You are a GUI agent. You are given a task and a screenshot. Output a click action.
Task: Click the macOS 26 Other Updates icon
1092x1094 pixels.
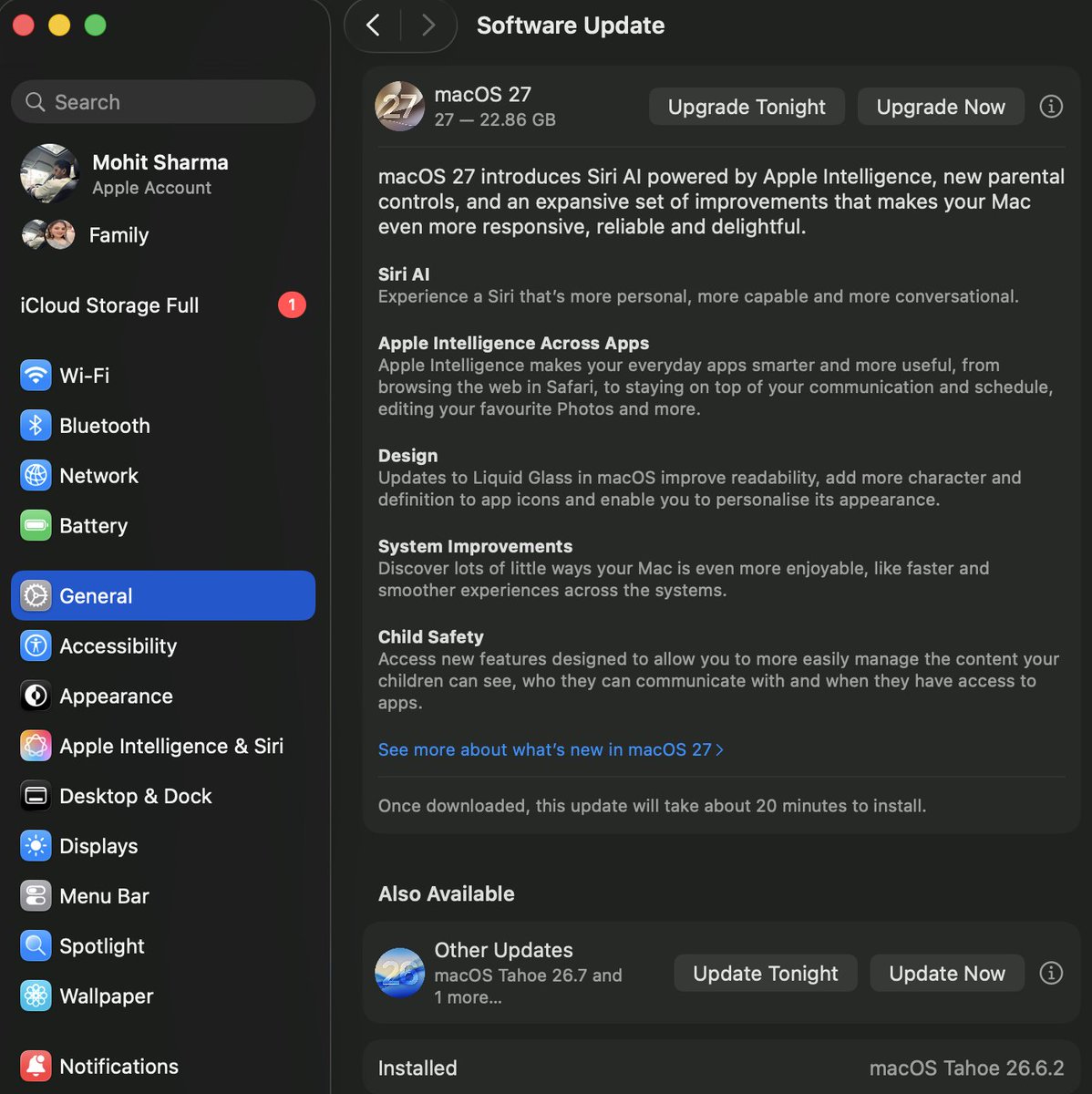coord(399,973)
